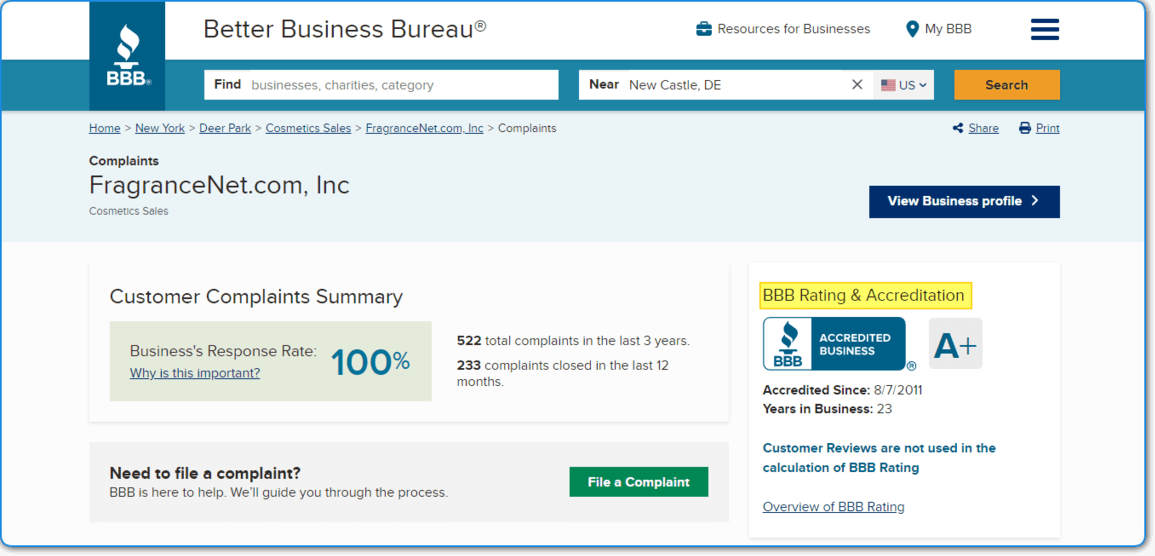Click the A+ rating badge
Screen dimensions: 1155x556
tap(955, 344)
